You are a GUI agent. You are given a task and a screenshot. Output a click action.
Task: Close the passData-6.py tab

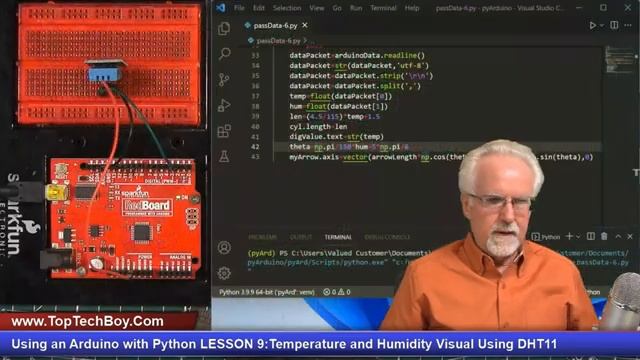[x=304, y=25]
